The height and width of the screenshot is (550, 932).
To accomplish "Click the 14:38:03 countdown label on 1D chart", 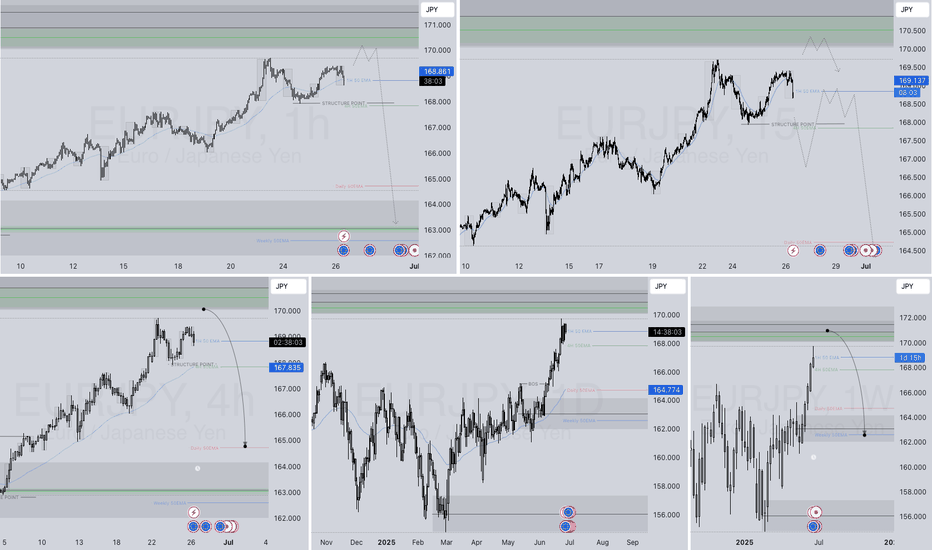I will (x=666, y=332).
